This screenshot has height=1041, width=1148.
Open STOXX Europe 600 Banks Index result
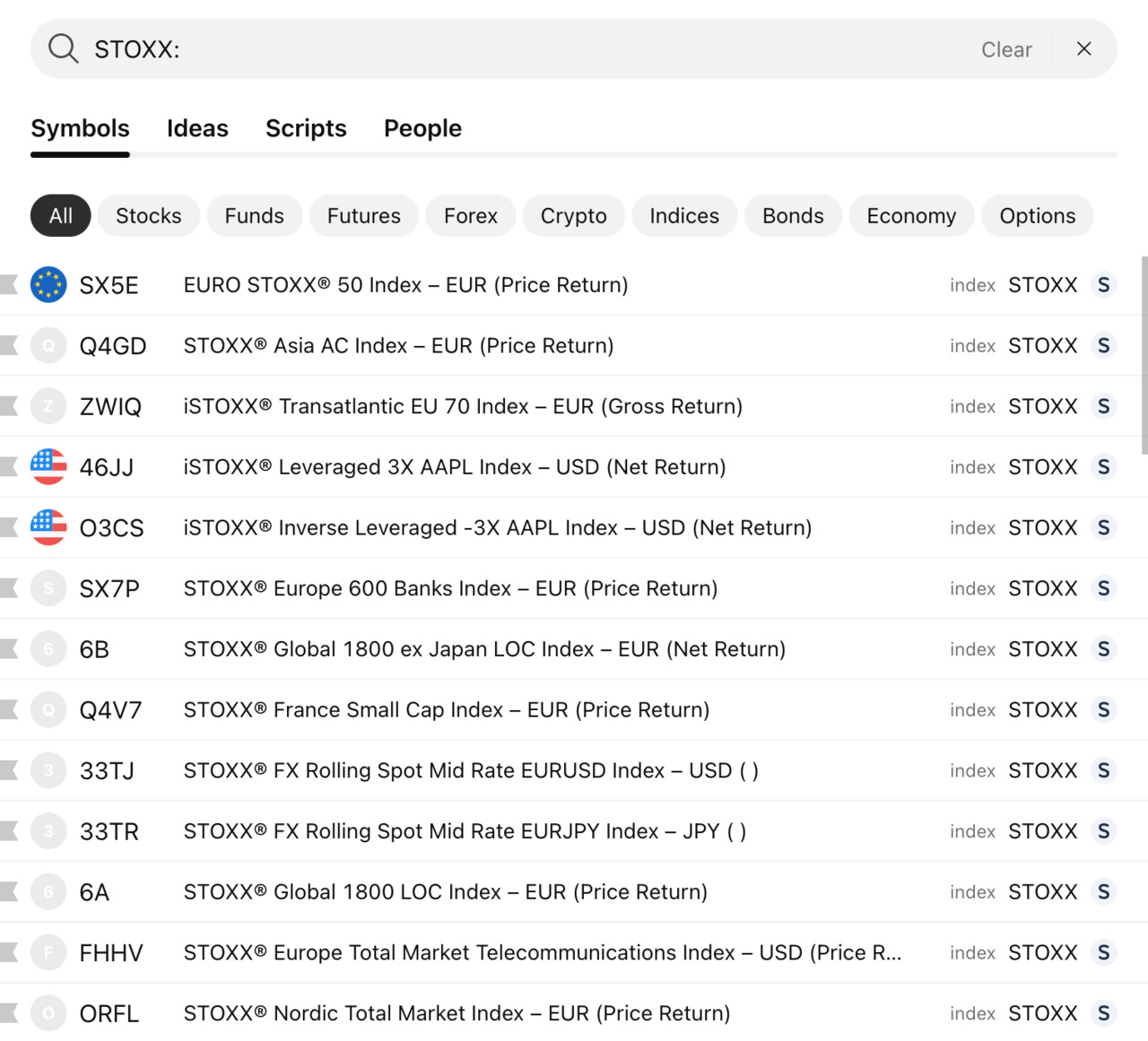point(450,589)
